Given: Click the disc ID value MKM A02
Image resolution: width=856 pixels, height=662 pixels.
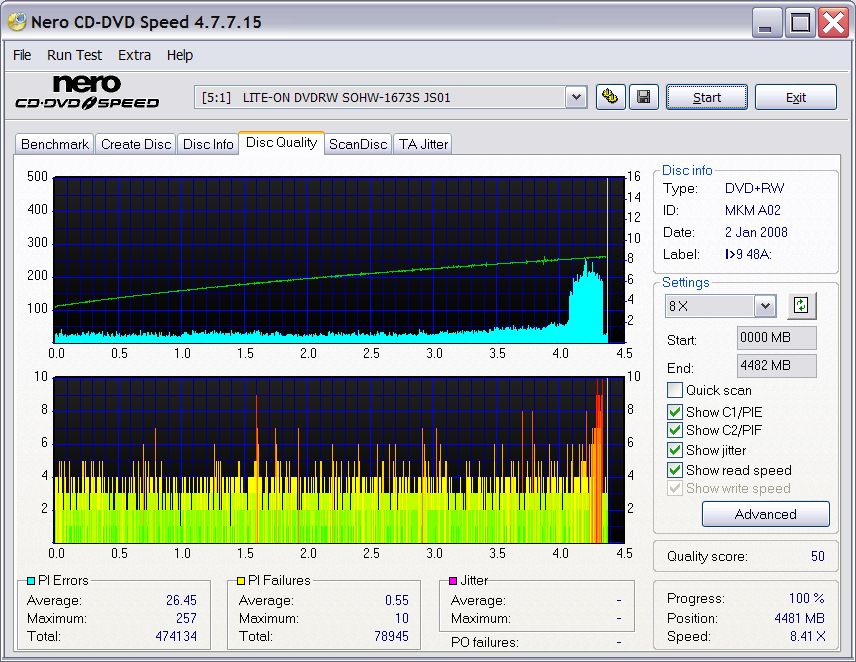Looking at the screenshot, I should (x=753, y=210).
